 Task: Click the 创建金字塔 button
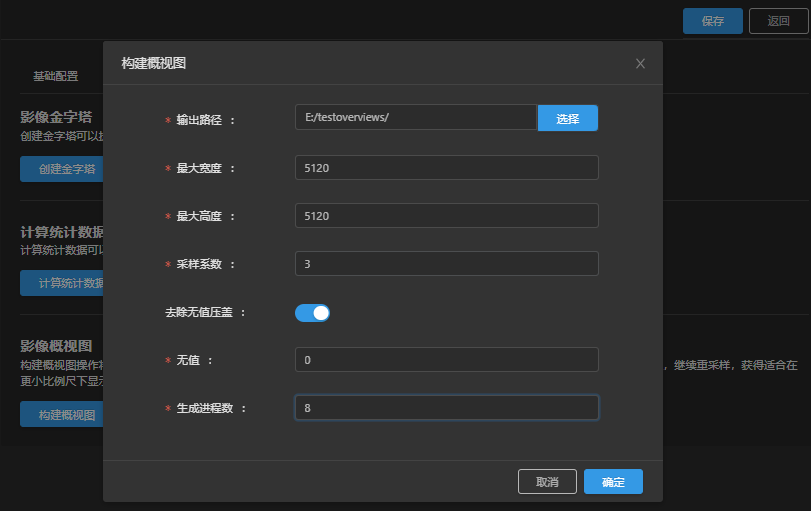(62, 169)
